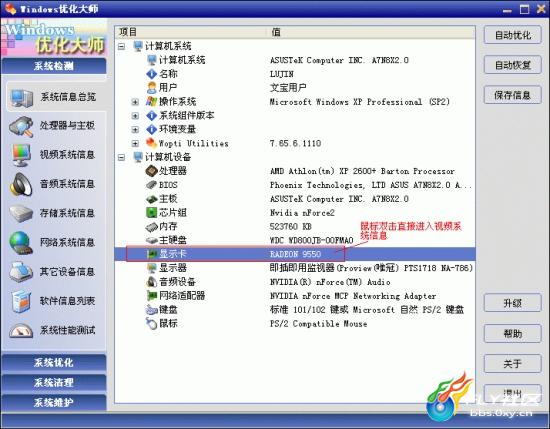Switch to the 系统清理 section tab
This screenshot has width=550, height=429.
[53, 383]
